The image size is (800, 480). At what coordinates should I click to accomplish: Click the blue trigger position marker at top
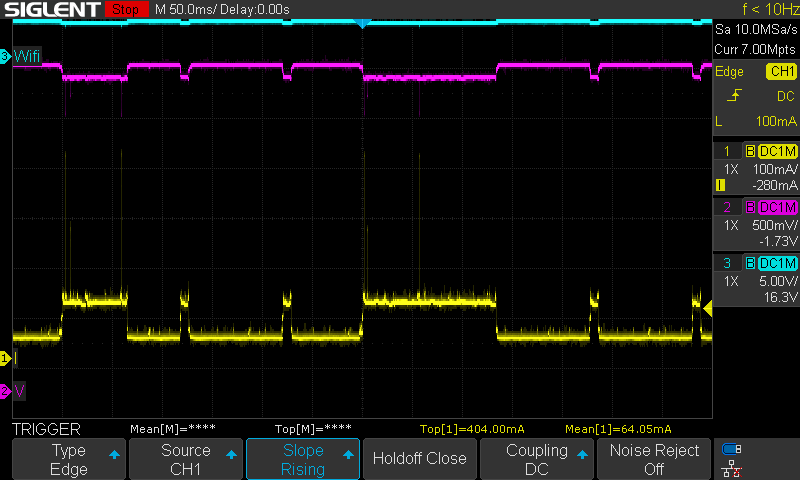click(x=362, y=23)
